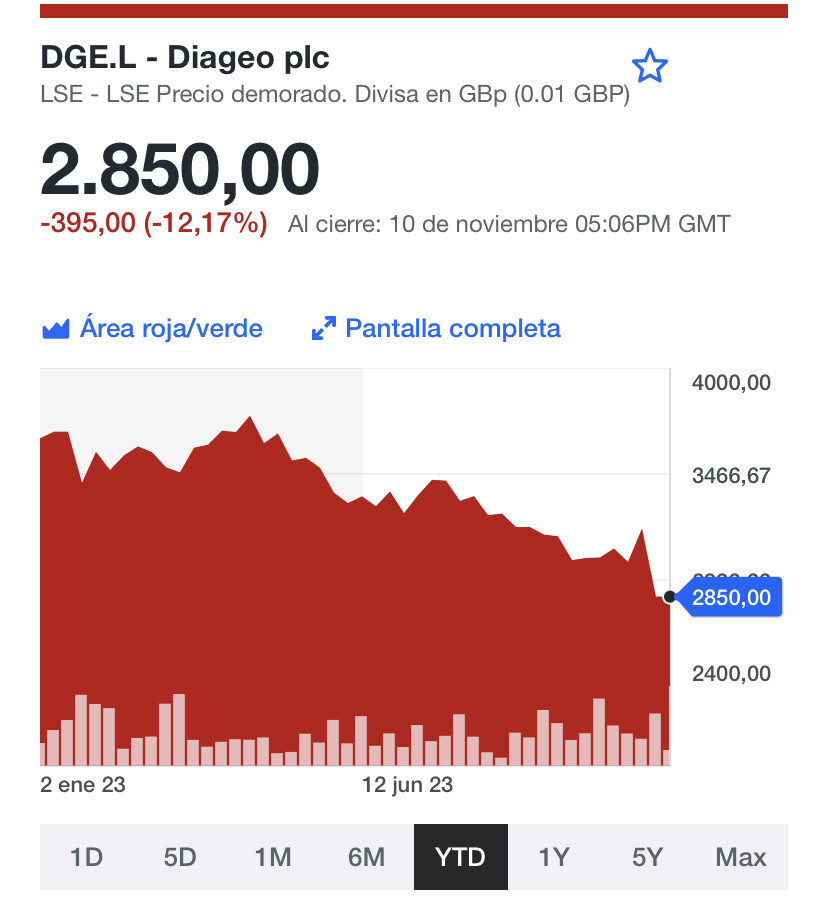Viewport: 828px width, 919px height.
Task: Click the DGE.L - Diageo plc title
Action: pyautogui.click(x=185, y=58)
